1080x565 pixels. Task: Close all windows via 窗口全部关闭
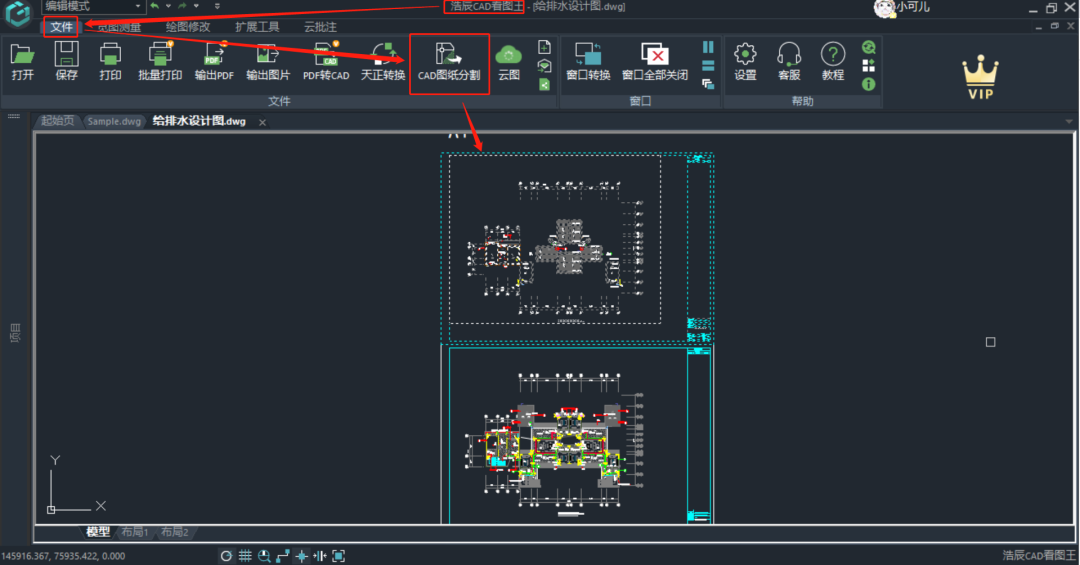(655, 61)
